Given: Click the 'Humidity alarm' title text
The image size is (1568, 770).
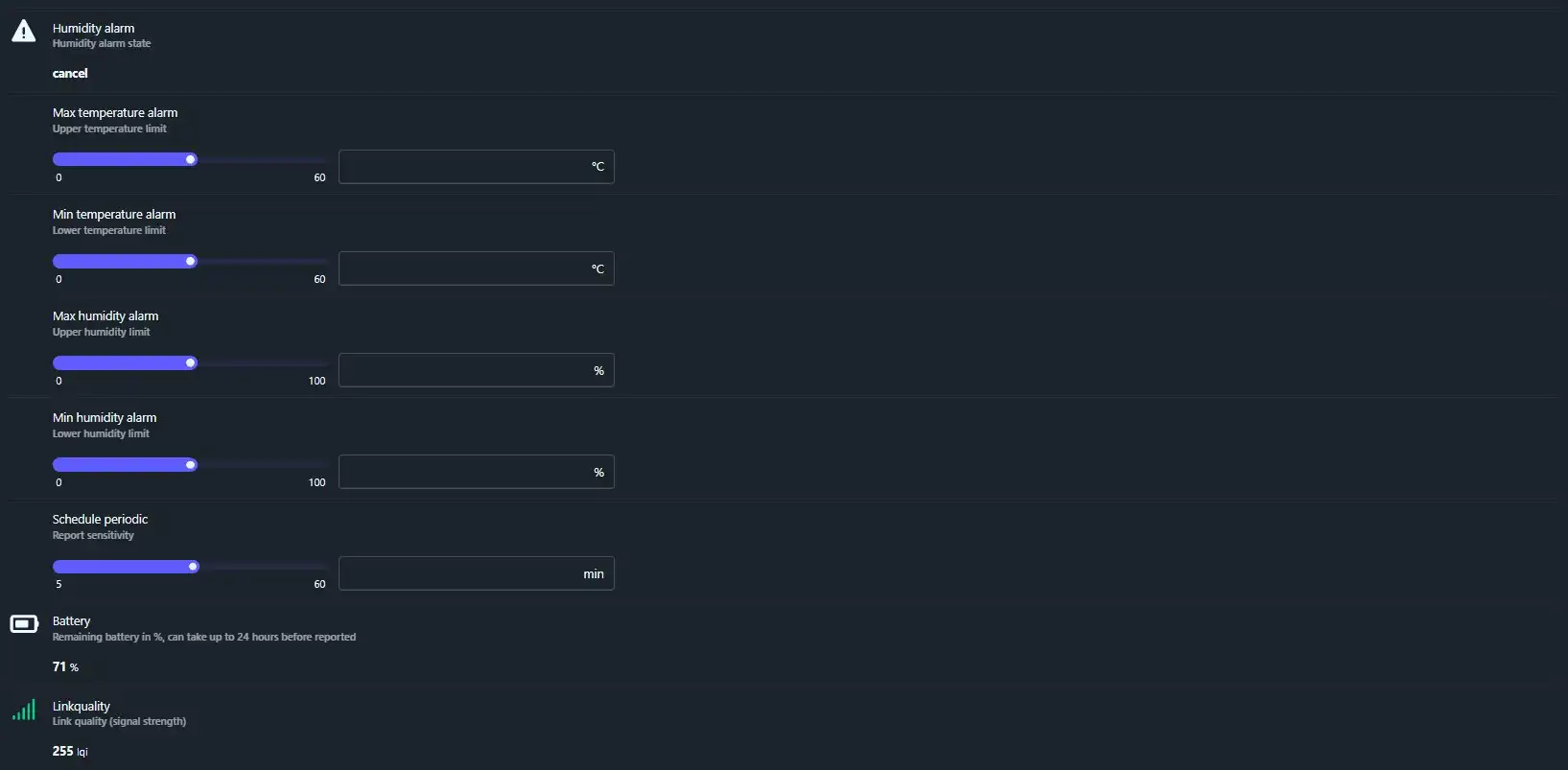Looking at the screenshot, I should (x=93, y=29).
